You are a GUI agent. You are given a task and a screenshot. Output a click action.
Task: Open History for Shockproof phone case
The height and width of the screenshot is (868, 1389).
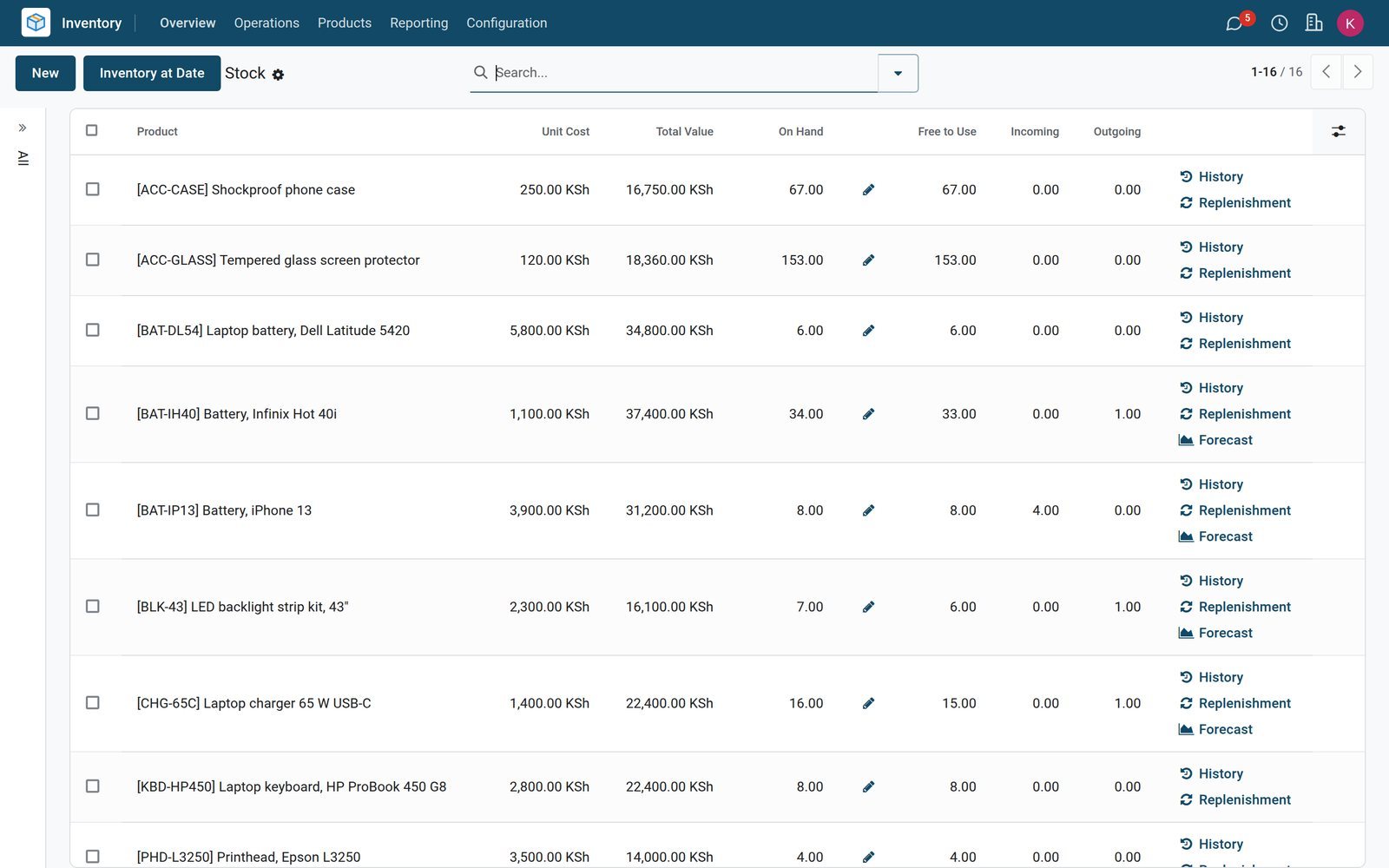click(1211, 177)
